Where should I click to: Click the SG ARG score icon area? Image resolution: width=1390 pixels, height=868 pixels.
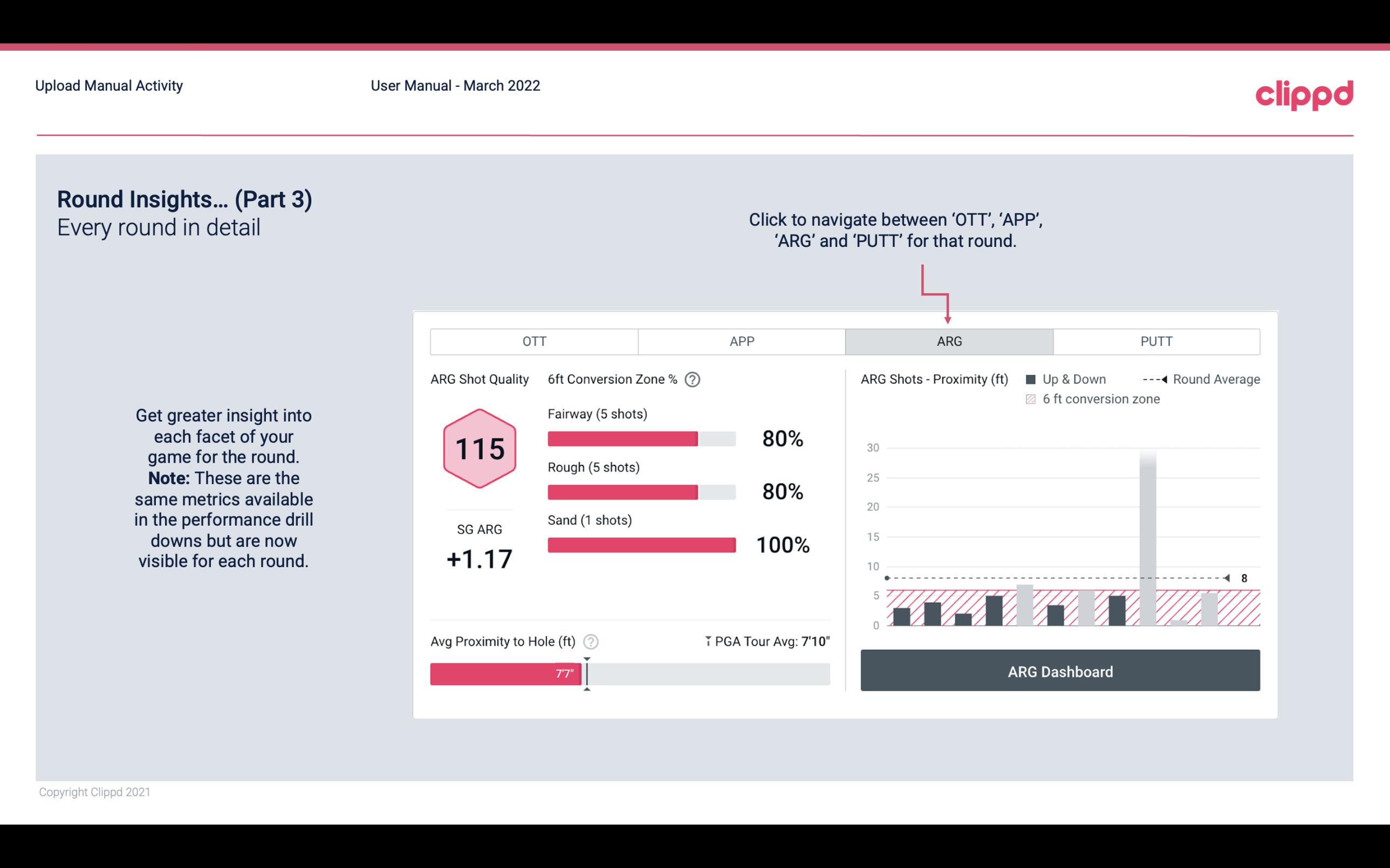coord(478,448)
